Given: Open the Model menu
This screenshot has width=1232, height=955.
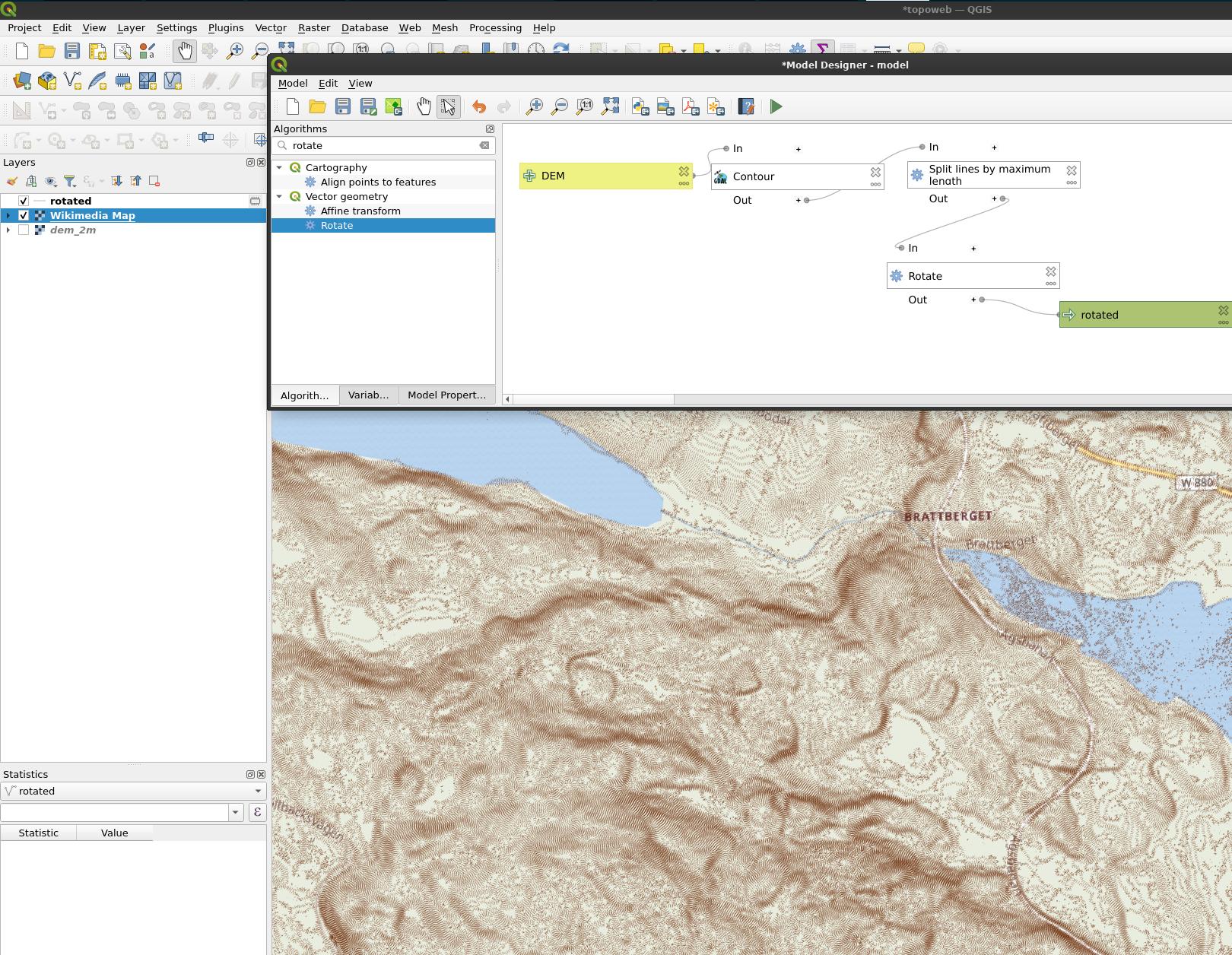Looking at the screenshot, I should click(293, 83).
